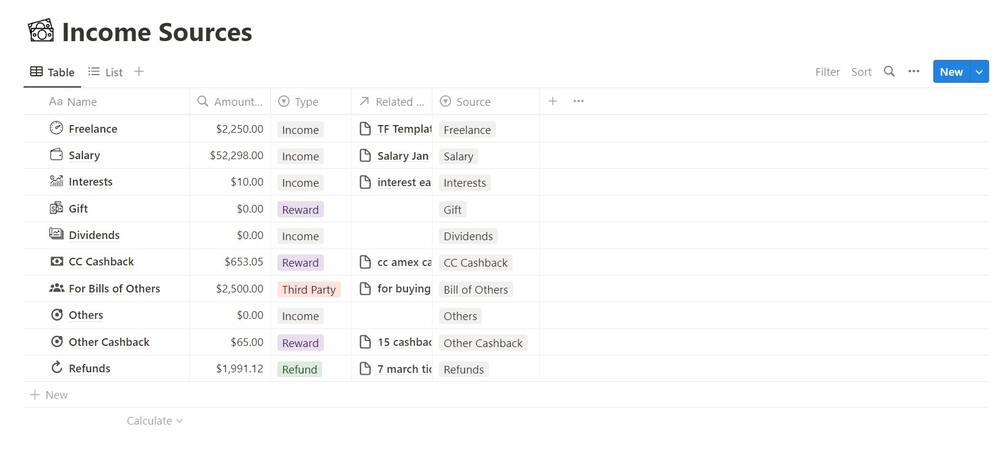Image resolution: width=1005 pixels, height=451 pixels.
Task: Click the Salary row wallet icon
Action: pyautogui.click(x=56, y=155)
